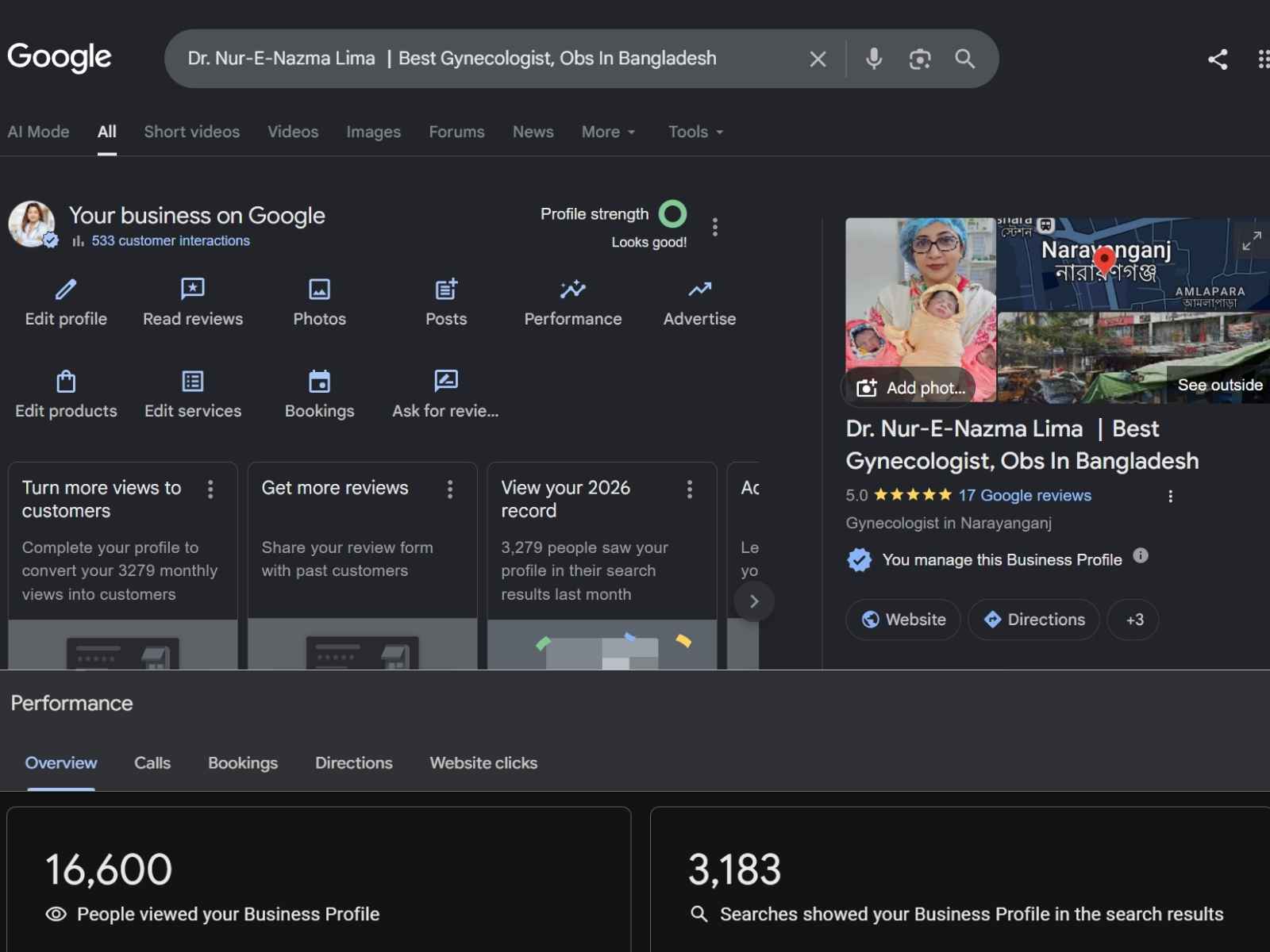
Task: Switch to AI Mode tab
Action: coord(38,132)
